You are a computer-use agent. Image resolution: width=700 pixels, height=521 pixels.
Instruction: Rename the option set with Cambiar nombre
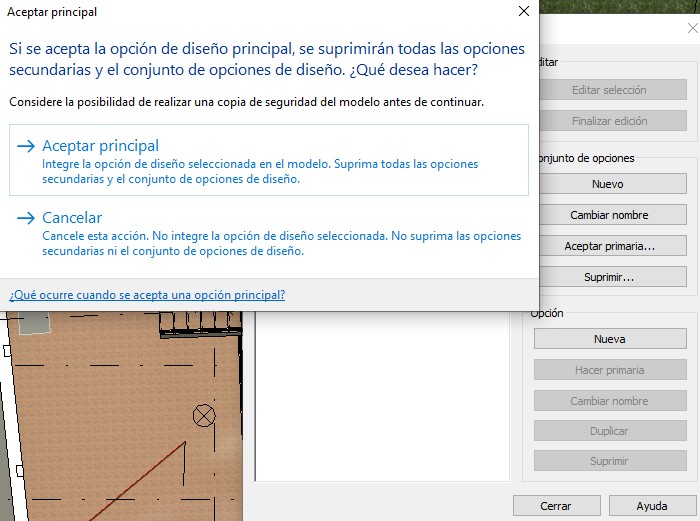pos(608,215)
